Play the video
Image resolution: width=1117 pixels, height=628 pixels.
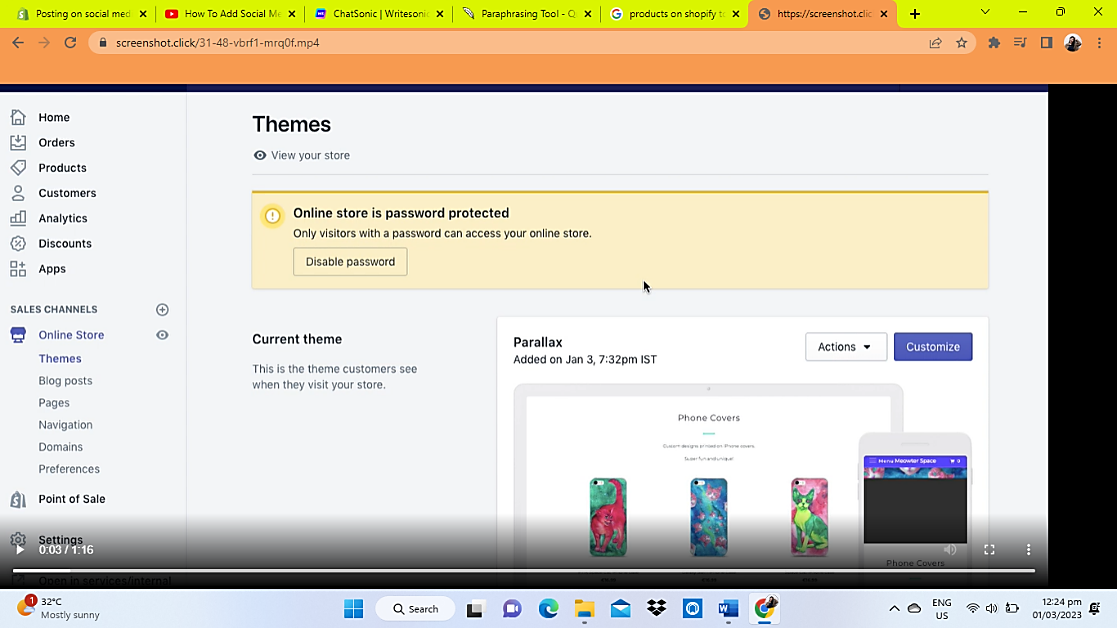[20, 550]
